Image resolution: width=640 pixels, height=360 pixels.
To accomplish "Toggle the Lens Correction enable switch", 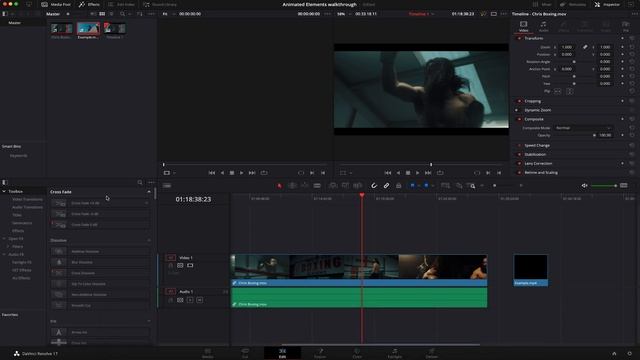I will [x=519, y=163].
